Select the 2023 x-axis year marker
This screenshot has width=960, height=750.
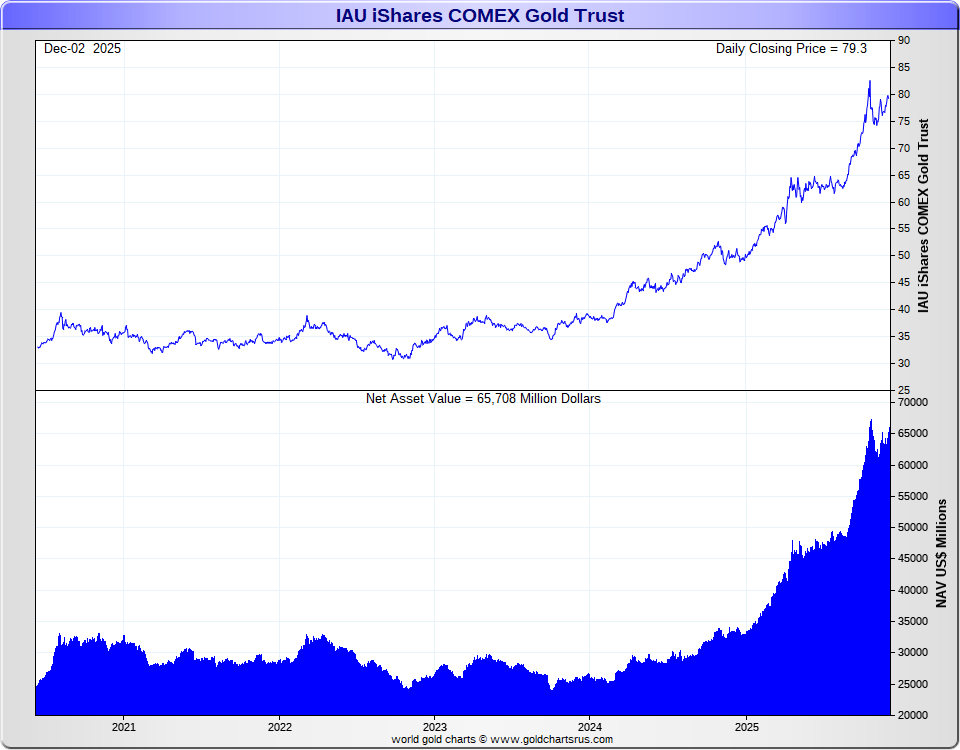[x=435, y=727]
